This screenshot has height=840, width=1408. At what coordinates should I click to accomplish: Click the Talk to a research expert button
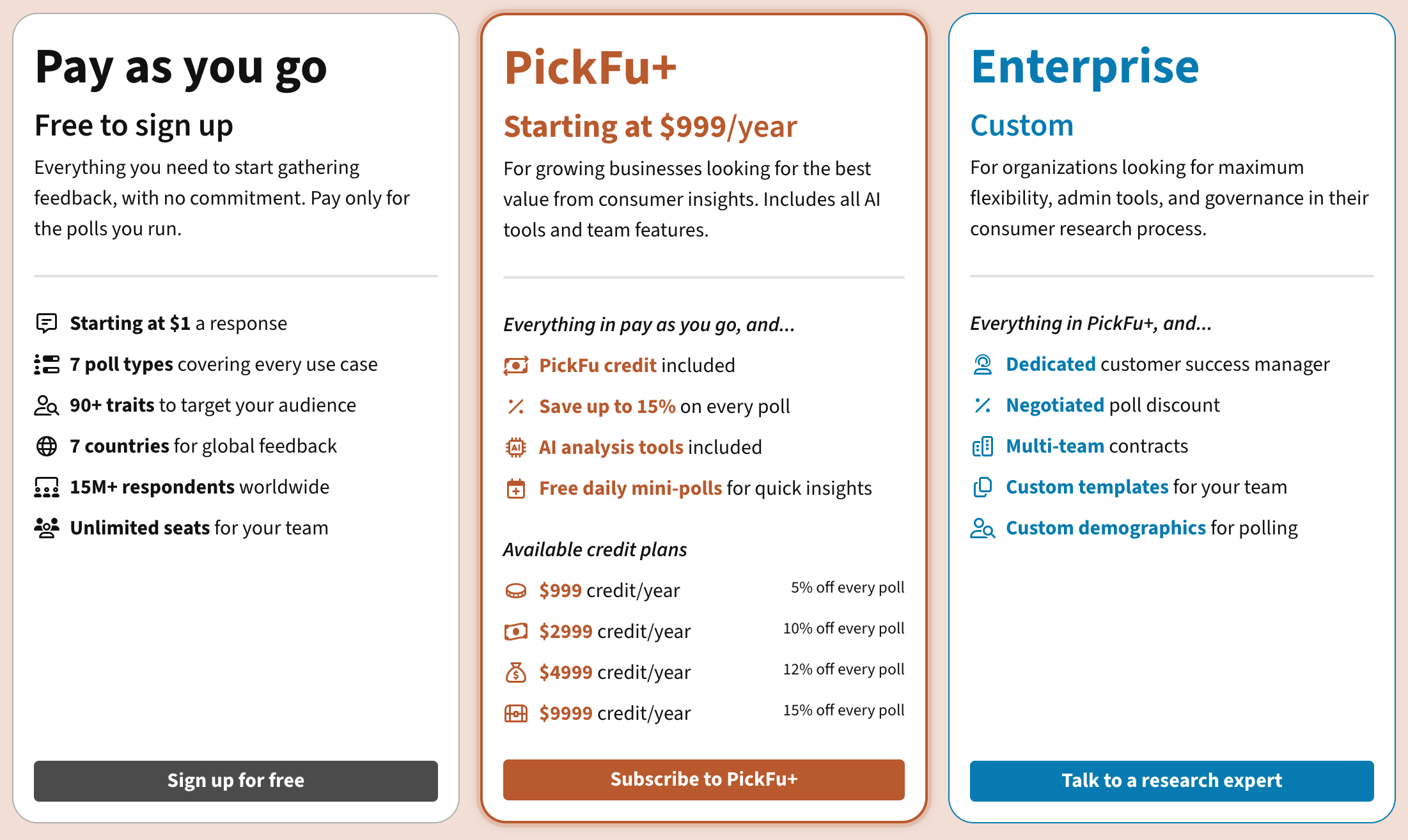point(1172,781)
